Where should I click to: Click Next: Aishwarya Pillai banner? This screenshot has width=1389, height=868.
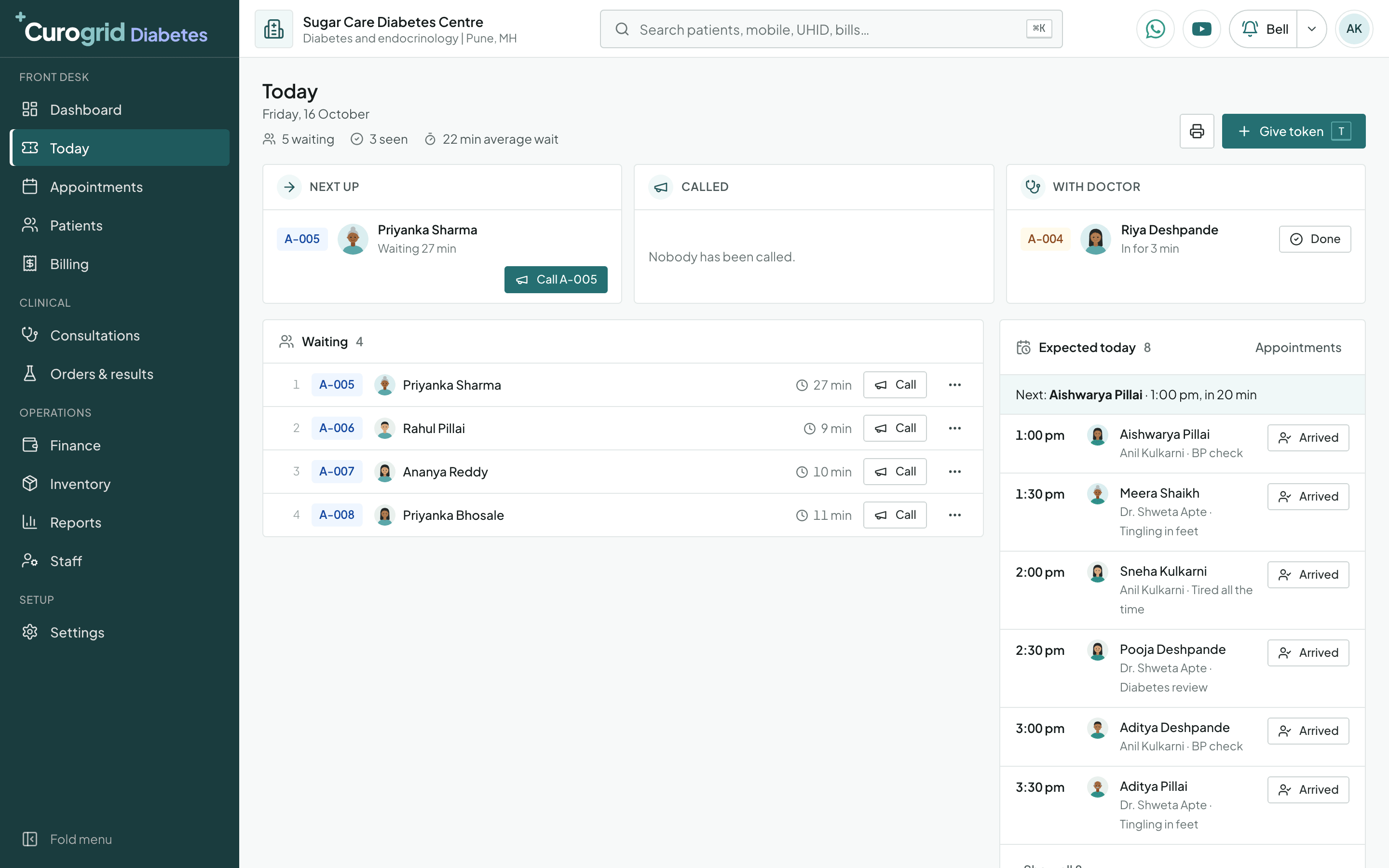[x=1183, y=395]
